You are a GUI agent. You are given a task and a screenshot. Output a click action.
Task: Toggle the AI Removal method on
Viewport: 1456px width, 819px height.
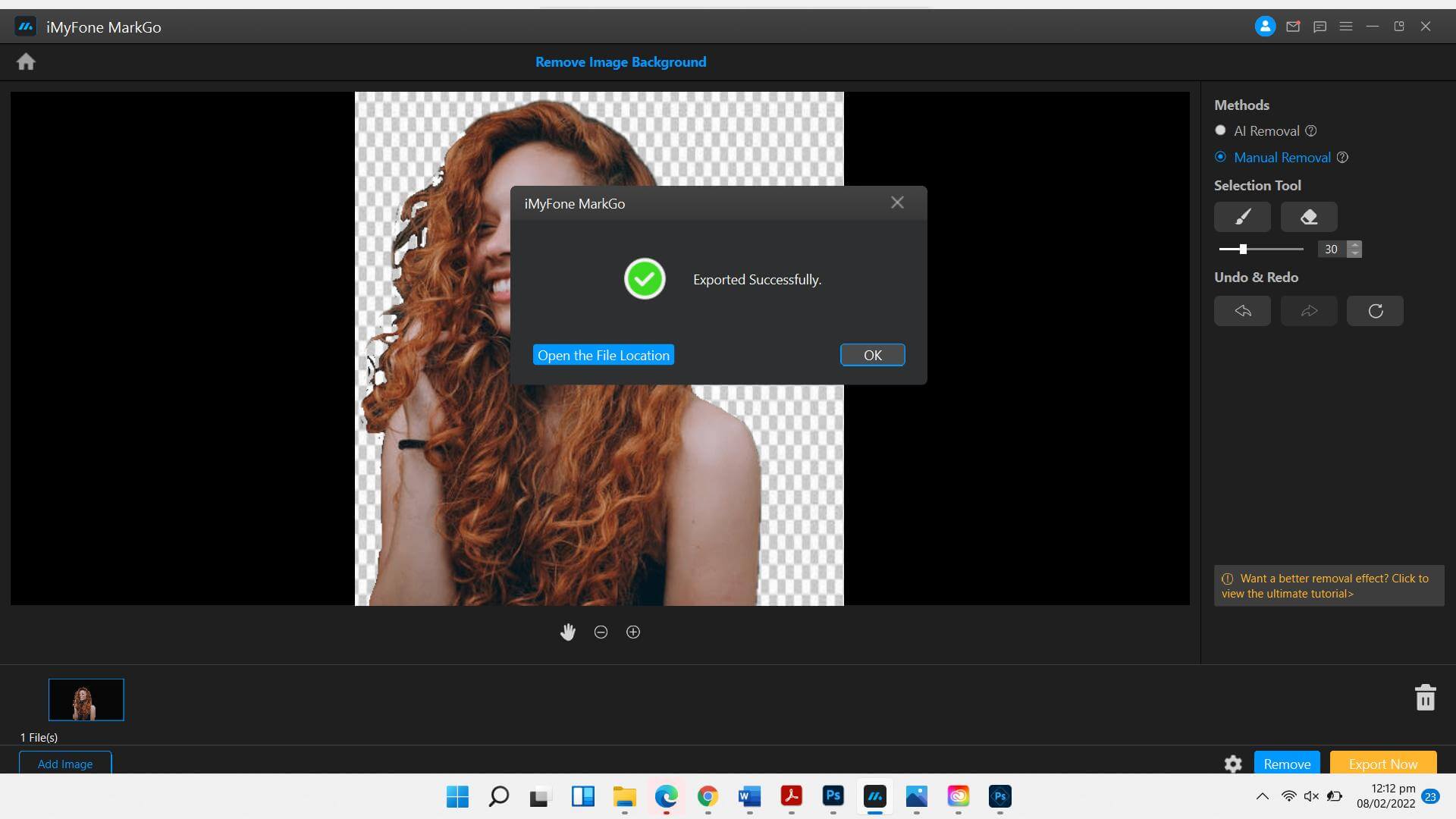(x=1221, y=130)
